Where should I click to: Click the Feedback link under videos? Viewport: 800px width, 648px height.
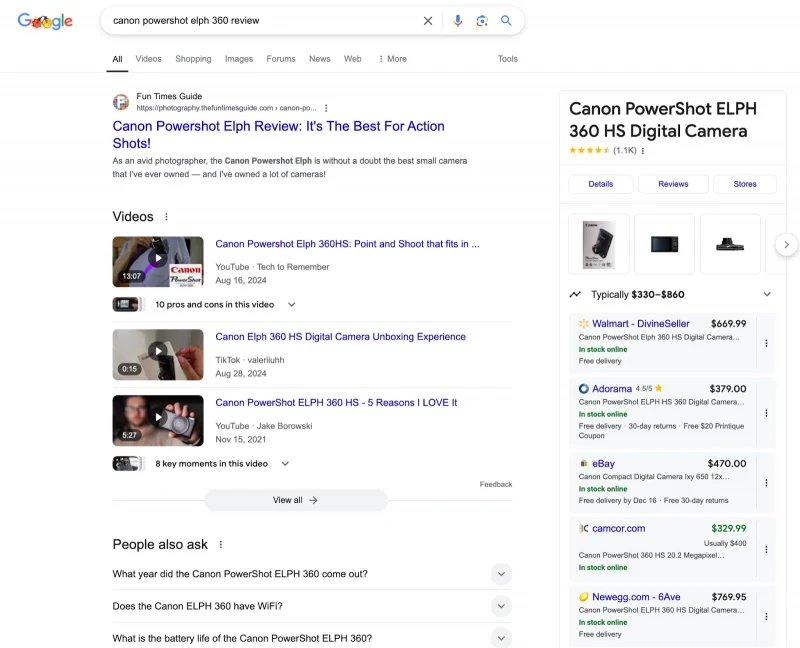click(x=495, y=484)
